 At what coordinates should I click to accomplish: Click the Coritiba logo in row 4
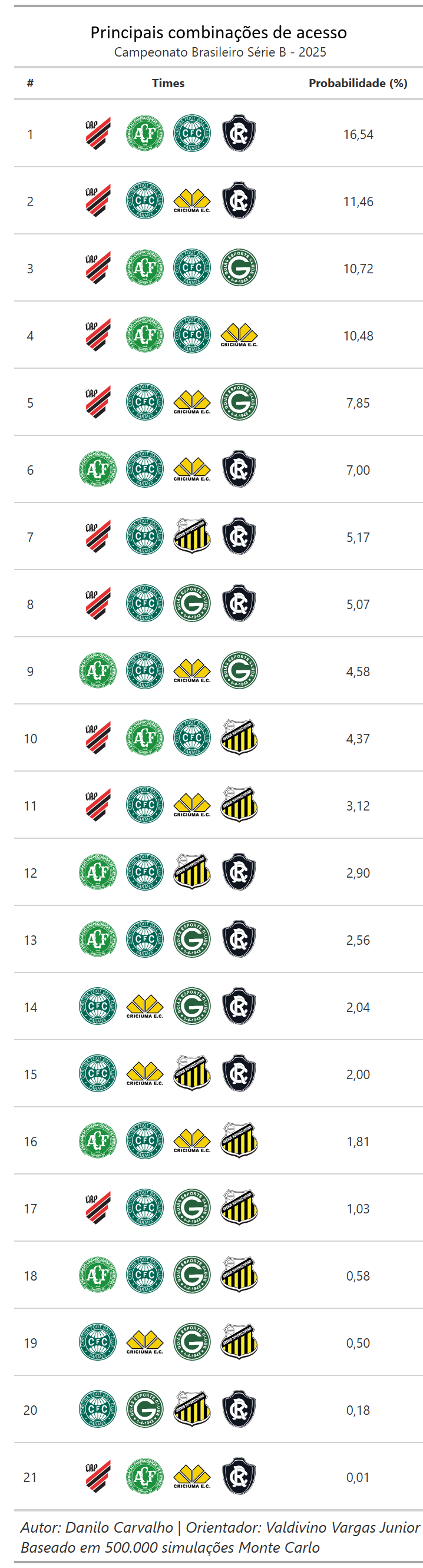(x=191, y=335)
